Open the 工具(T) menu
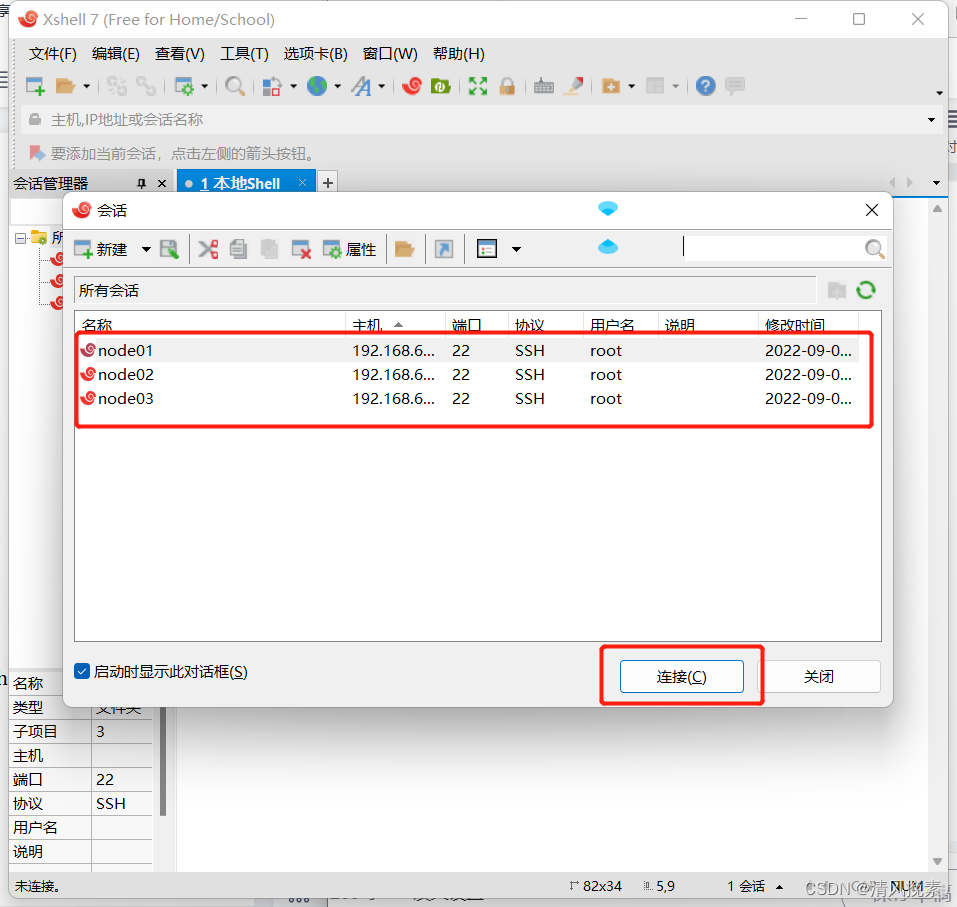Viewport: 957px width, 907px height. pyautogui.click(x=244, y=53)
